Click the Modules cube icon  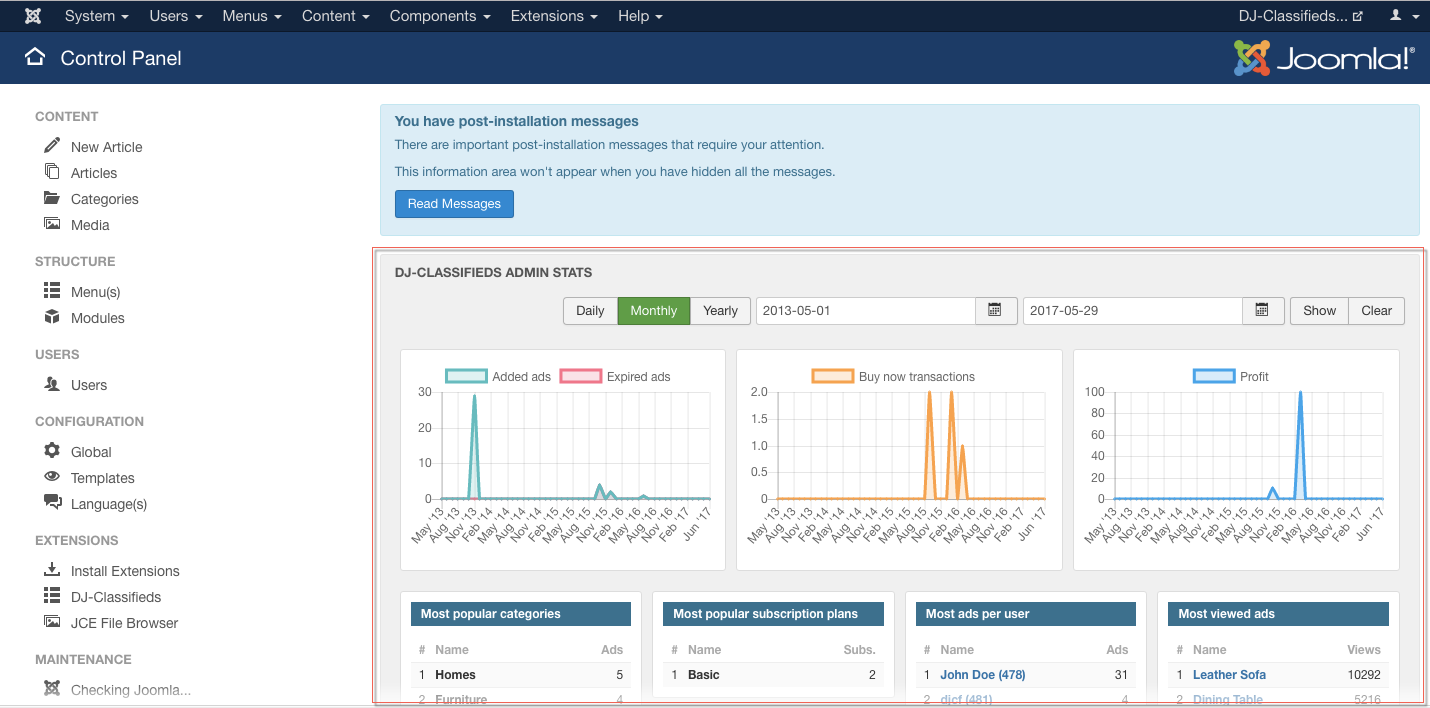coord(52,316)
